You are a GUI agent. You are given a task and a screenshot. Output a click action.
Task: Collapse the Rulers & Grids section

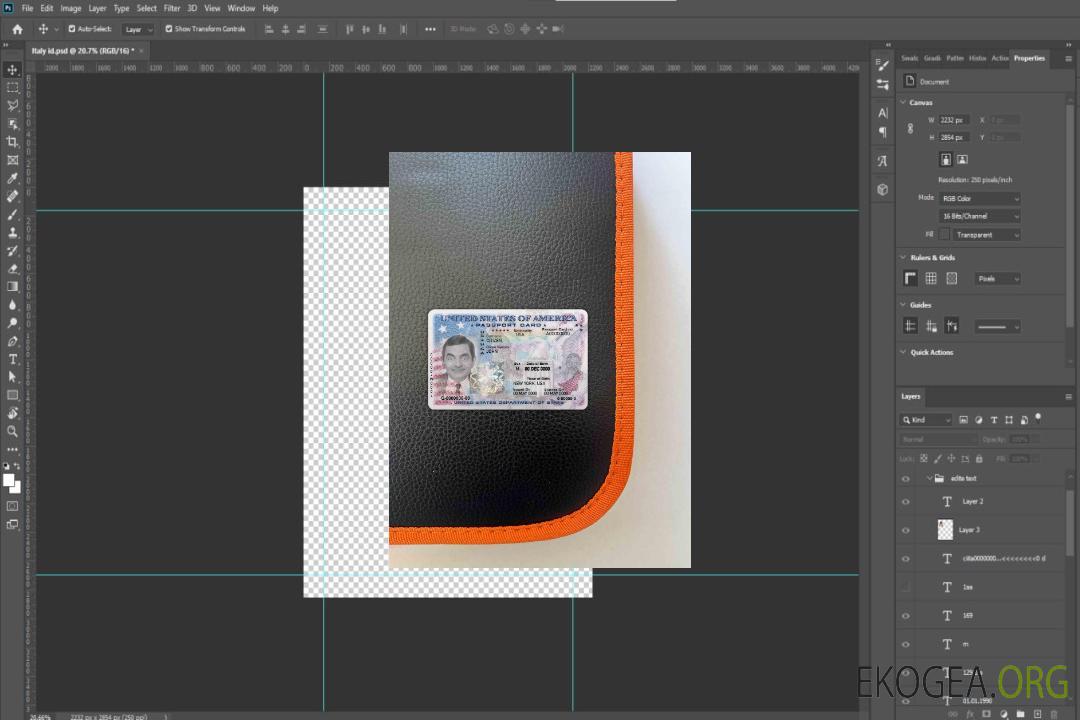(x=904, y=258)
